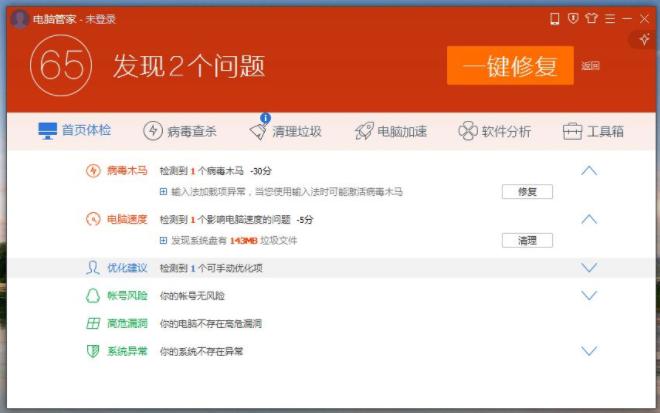Screen dimensions: 660x413
Task: Click the 143MB junk size text
Action: click(x=243, y=241)
